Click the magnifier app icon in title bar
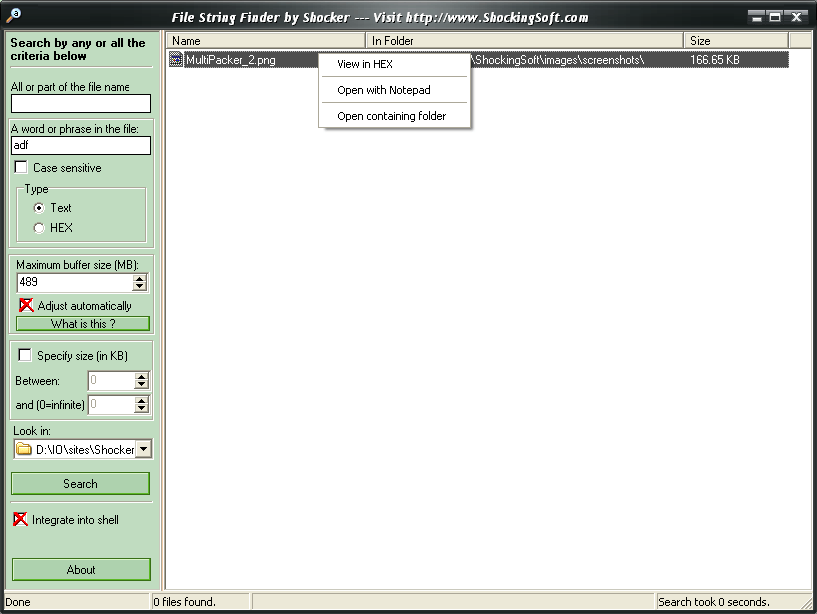 tap(14, 15)
